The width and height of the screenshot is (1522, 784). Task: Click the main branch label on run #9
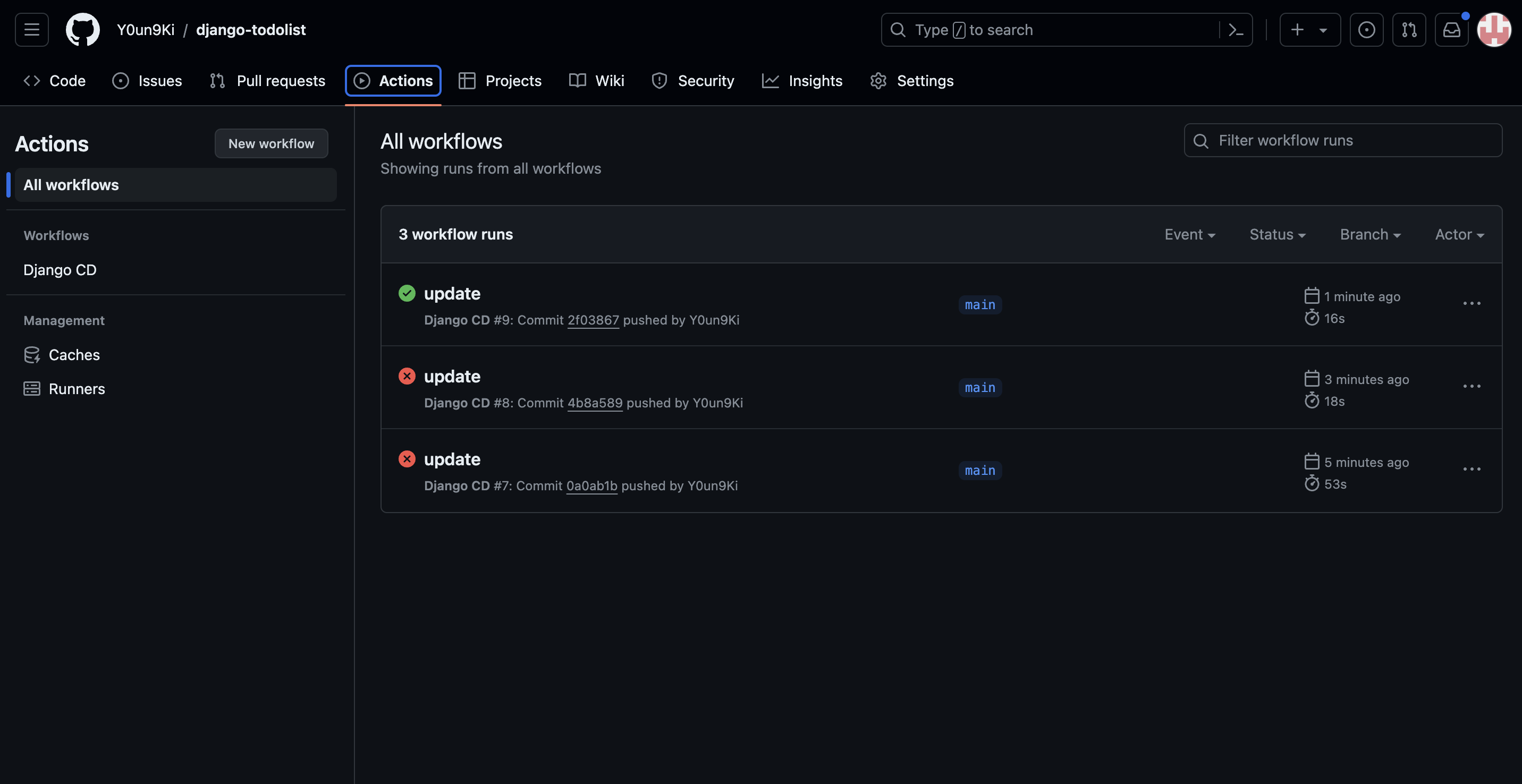tap(980, 305)
